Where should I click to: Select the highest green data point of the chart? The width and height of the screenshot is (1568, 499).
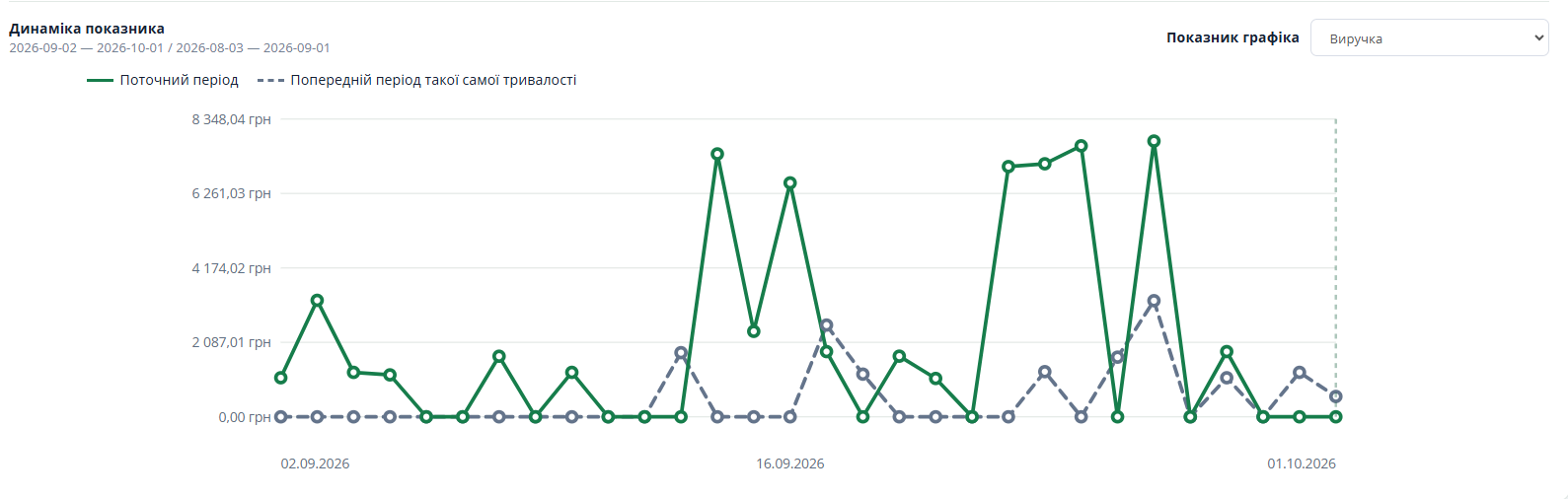pos(1154,141)
